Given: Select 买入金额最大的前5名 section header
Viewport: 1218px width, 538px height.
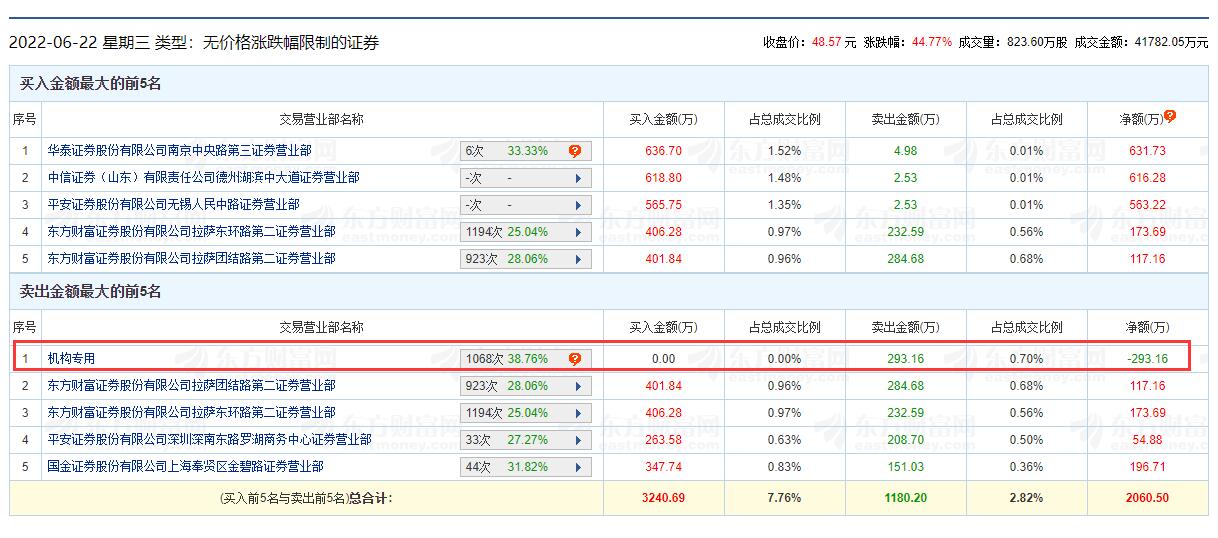Looking at the screenshot, I should click(91, 84).
